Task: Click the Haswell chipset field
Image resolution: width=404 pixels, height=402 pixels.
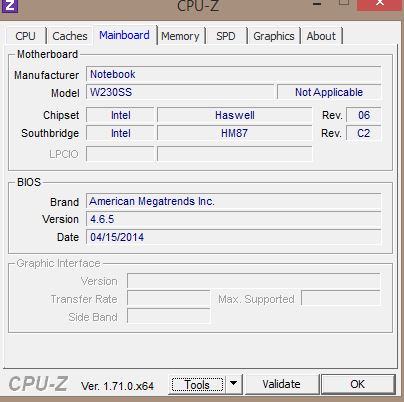Action: click(235, 115)
